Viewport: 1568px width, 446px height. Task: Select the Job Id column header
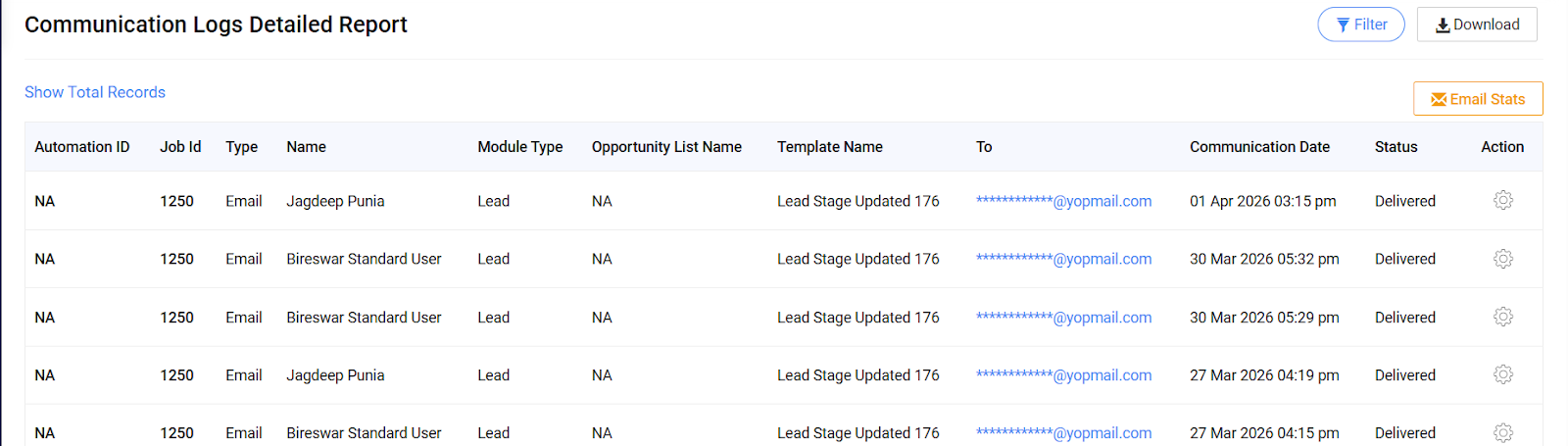[180, 147]
